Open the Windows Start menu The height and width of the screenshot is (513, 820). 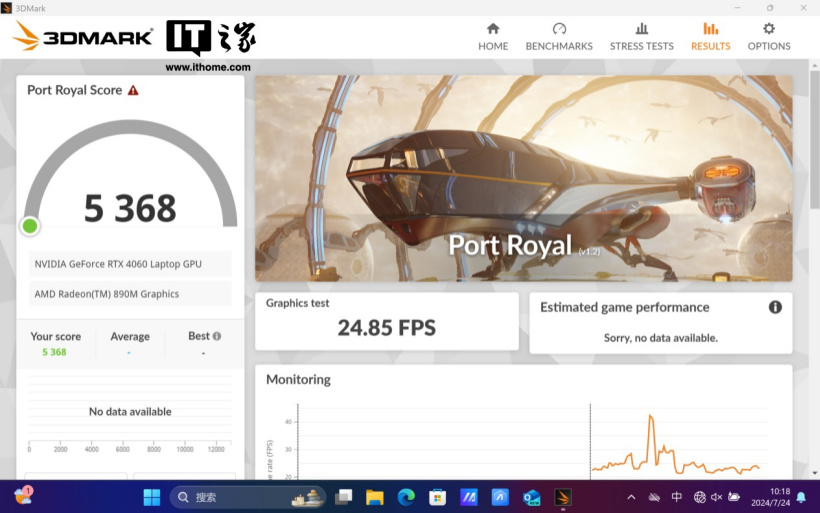(151, 497)
